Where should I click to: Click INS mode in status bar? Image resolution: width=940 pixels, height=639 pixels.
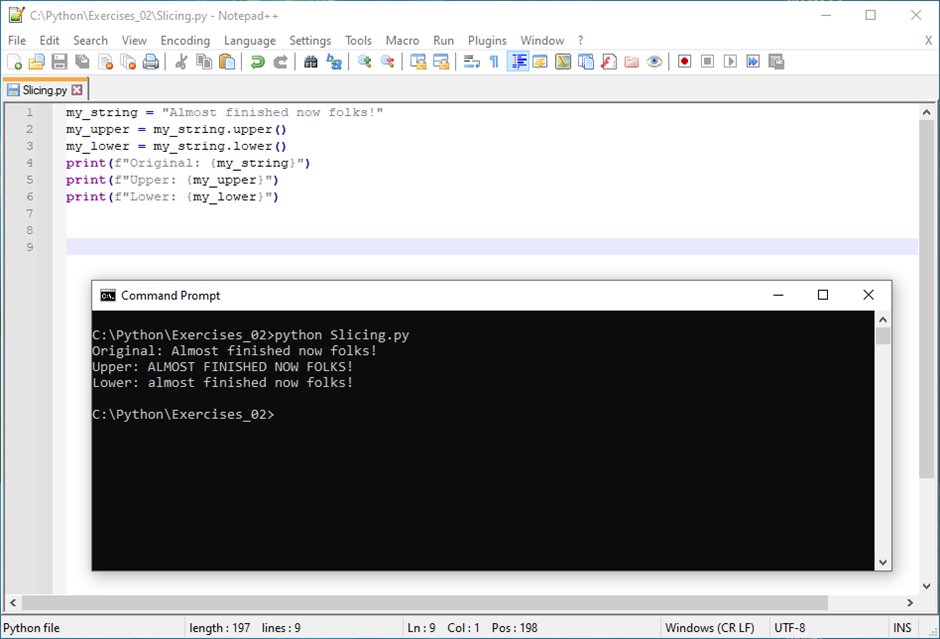(902, 628)
